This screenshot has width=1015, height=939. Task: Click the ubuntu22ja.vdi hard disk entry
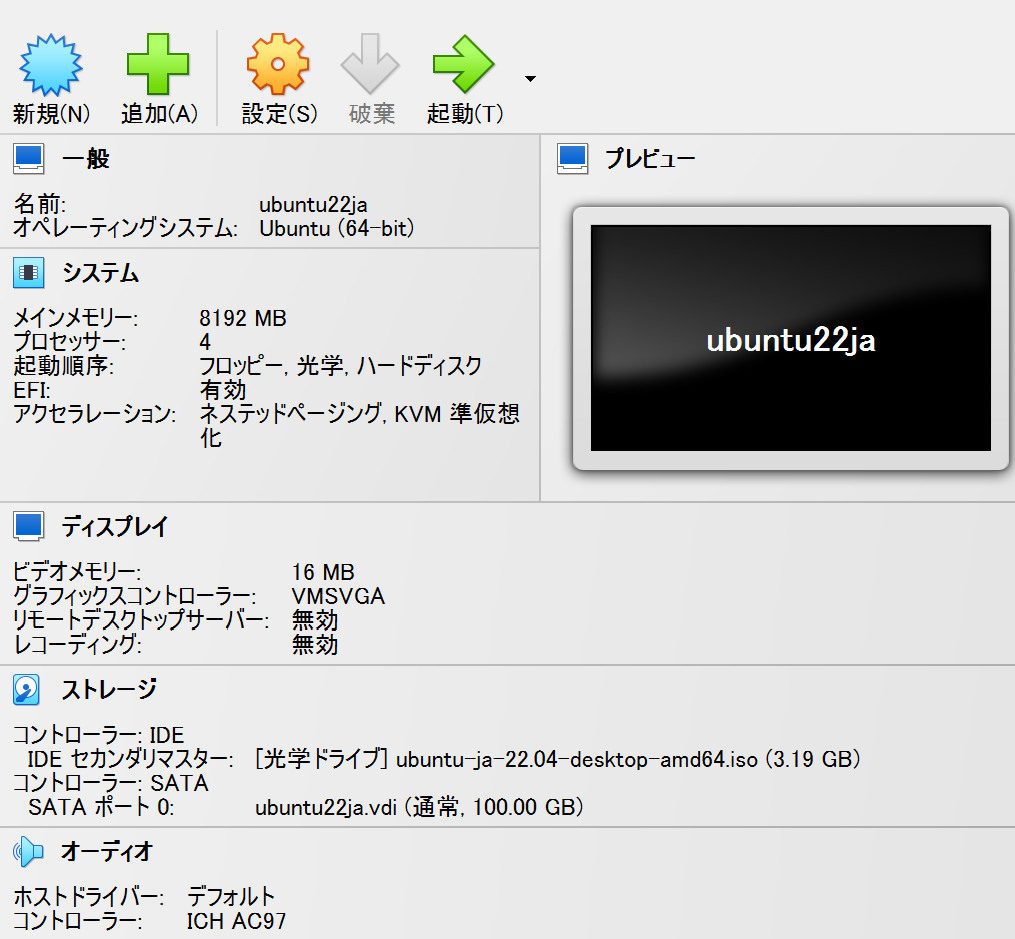(x=419, y=807)
